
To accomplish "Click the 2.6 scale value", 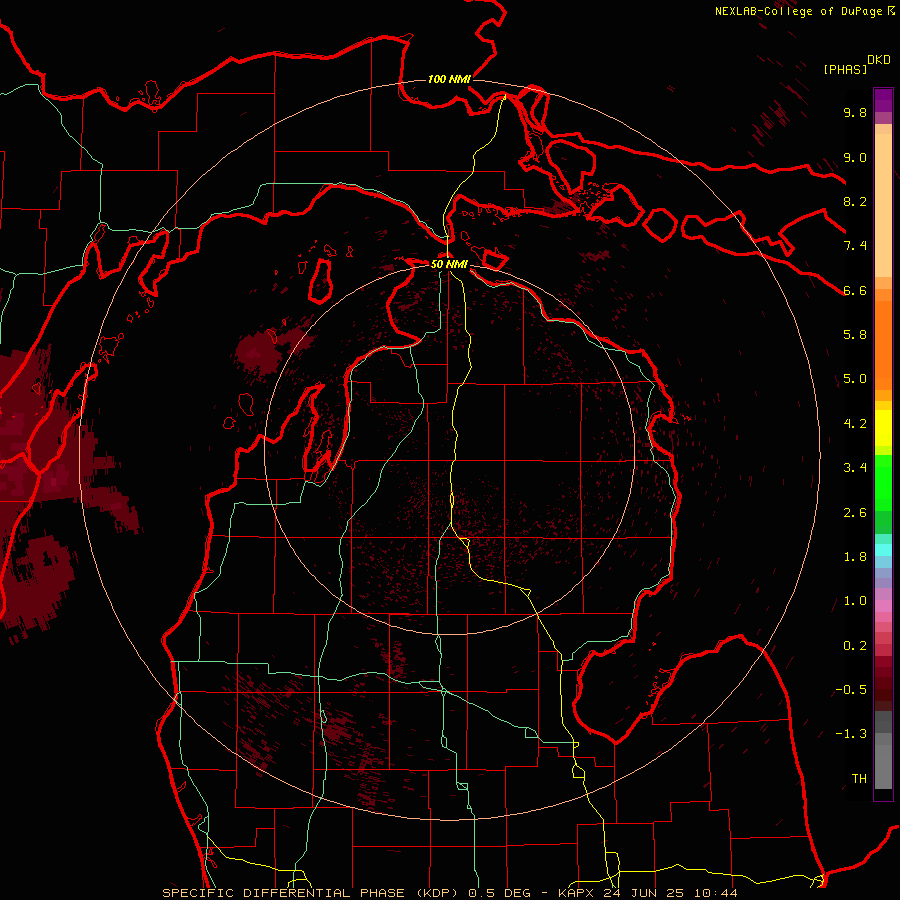I will pyautogui.click(x=855, y=513).
